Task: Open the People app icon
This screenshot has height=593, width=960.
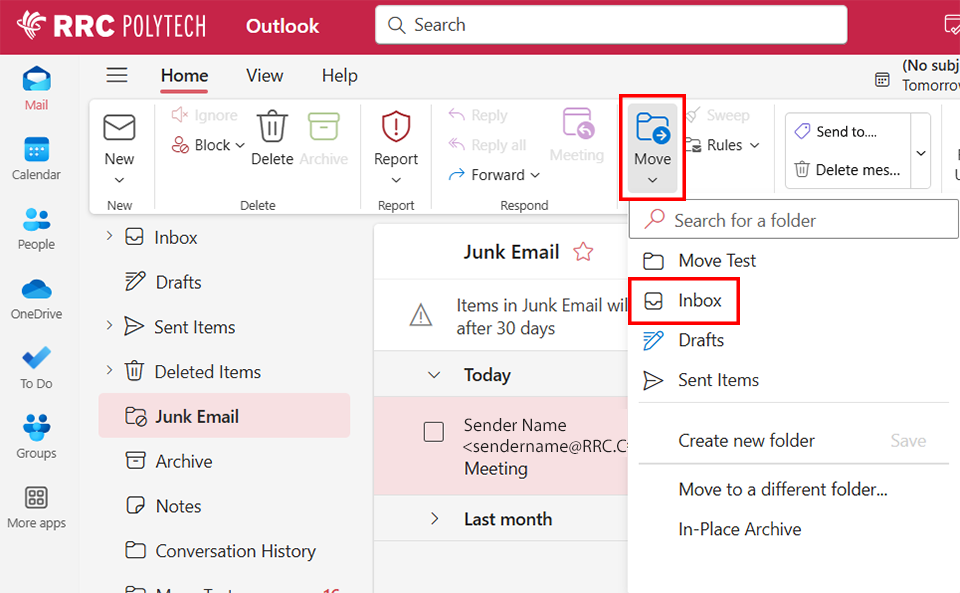Action: [36, 220]
